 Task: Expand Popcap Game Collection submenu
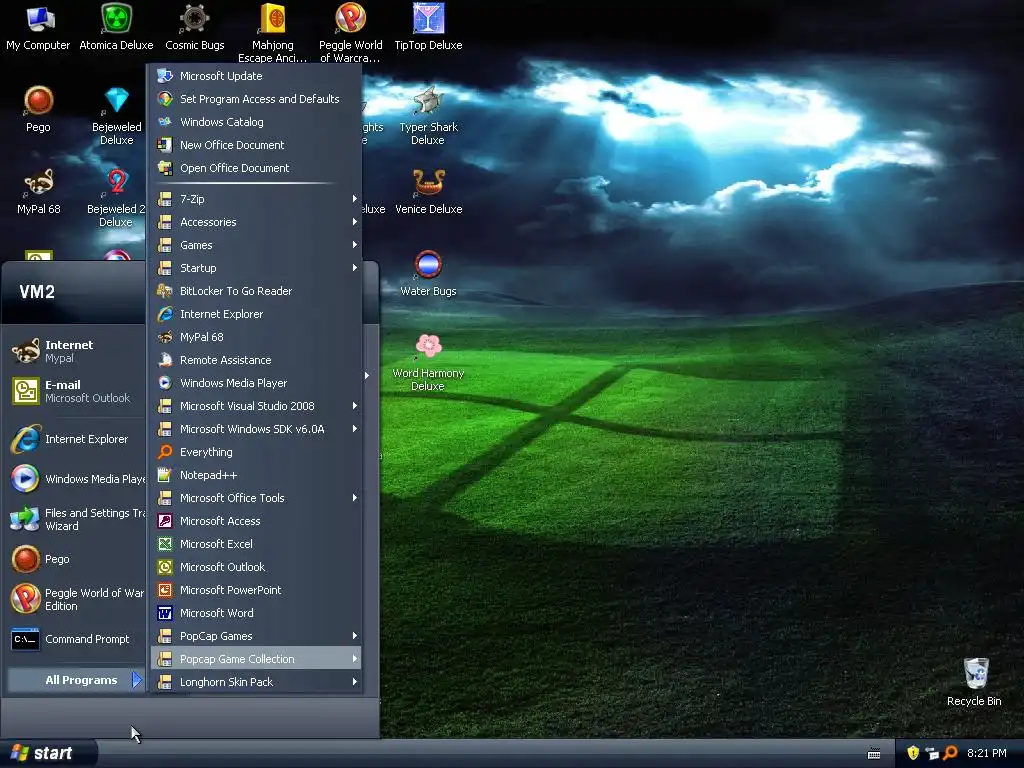coord(256,658)
